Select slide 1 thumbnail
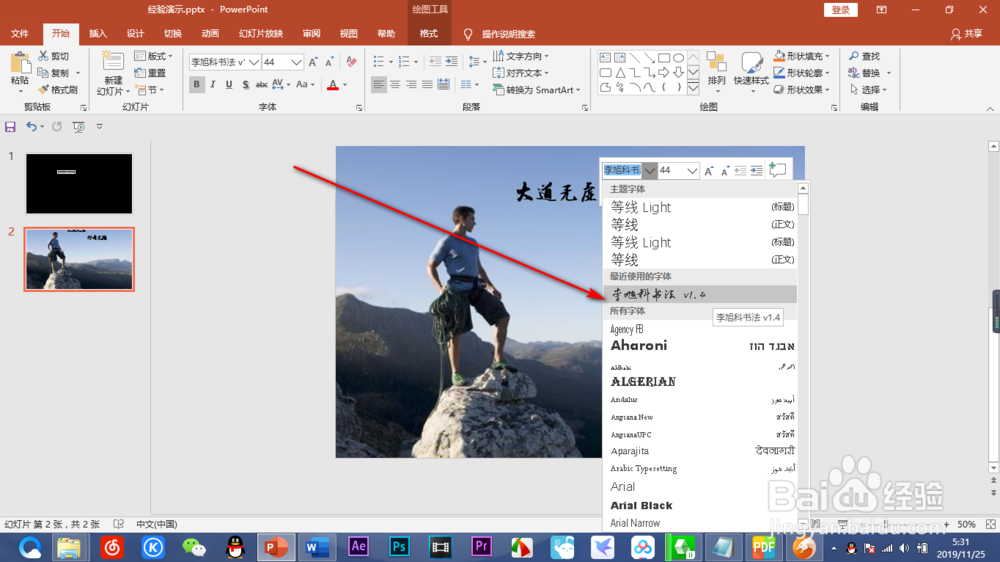The image size is (1000, 562). point(79,184)
